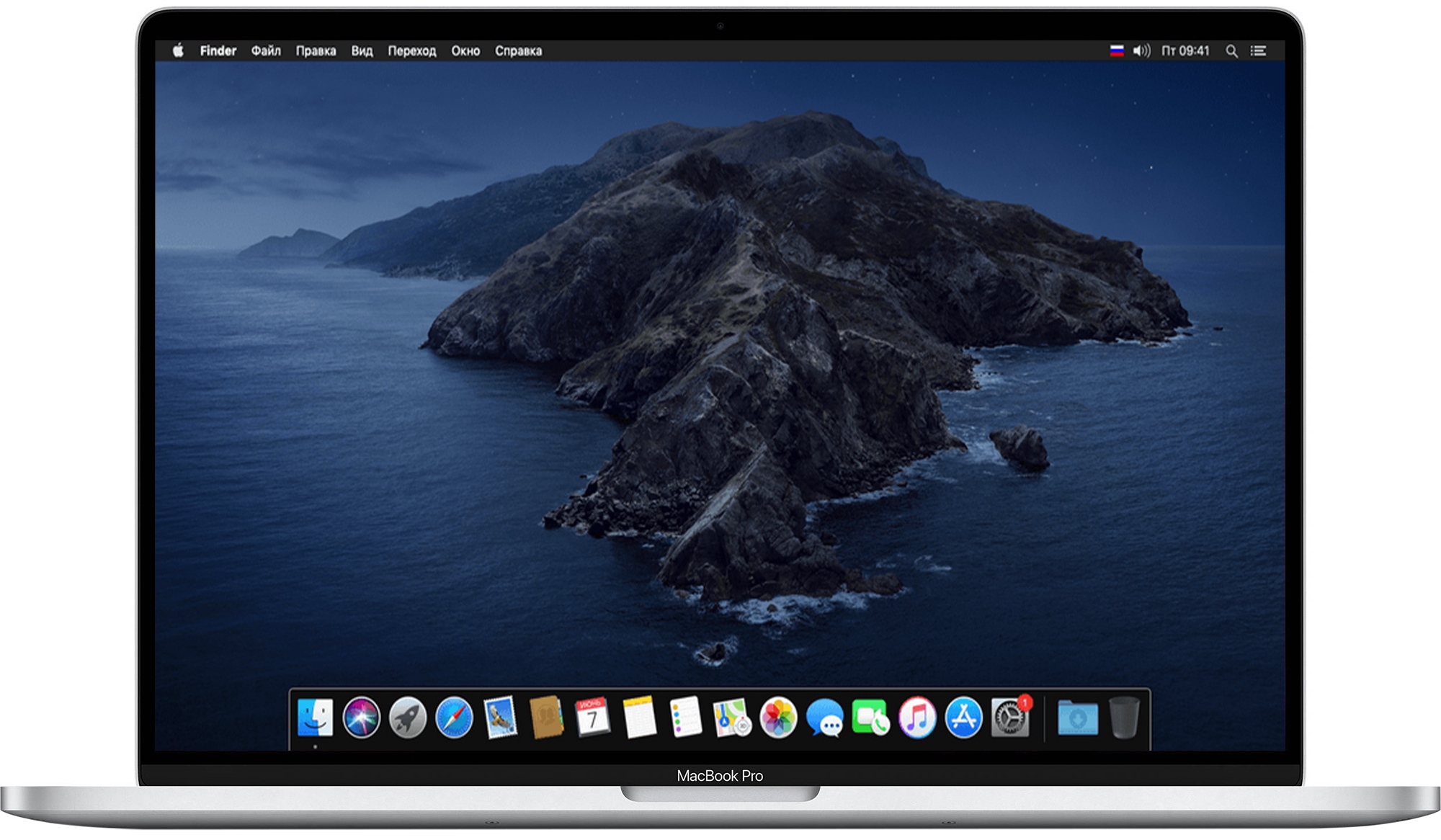Switch keyboard layout via the Russian flag

tap(1116, 51)
